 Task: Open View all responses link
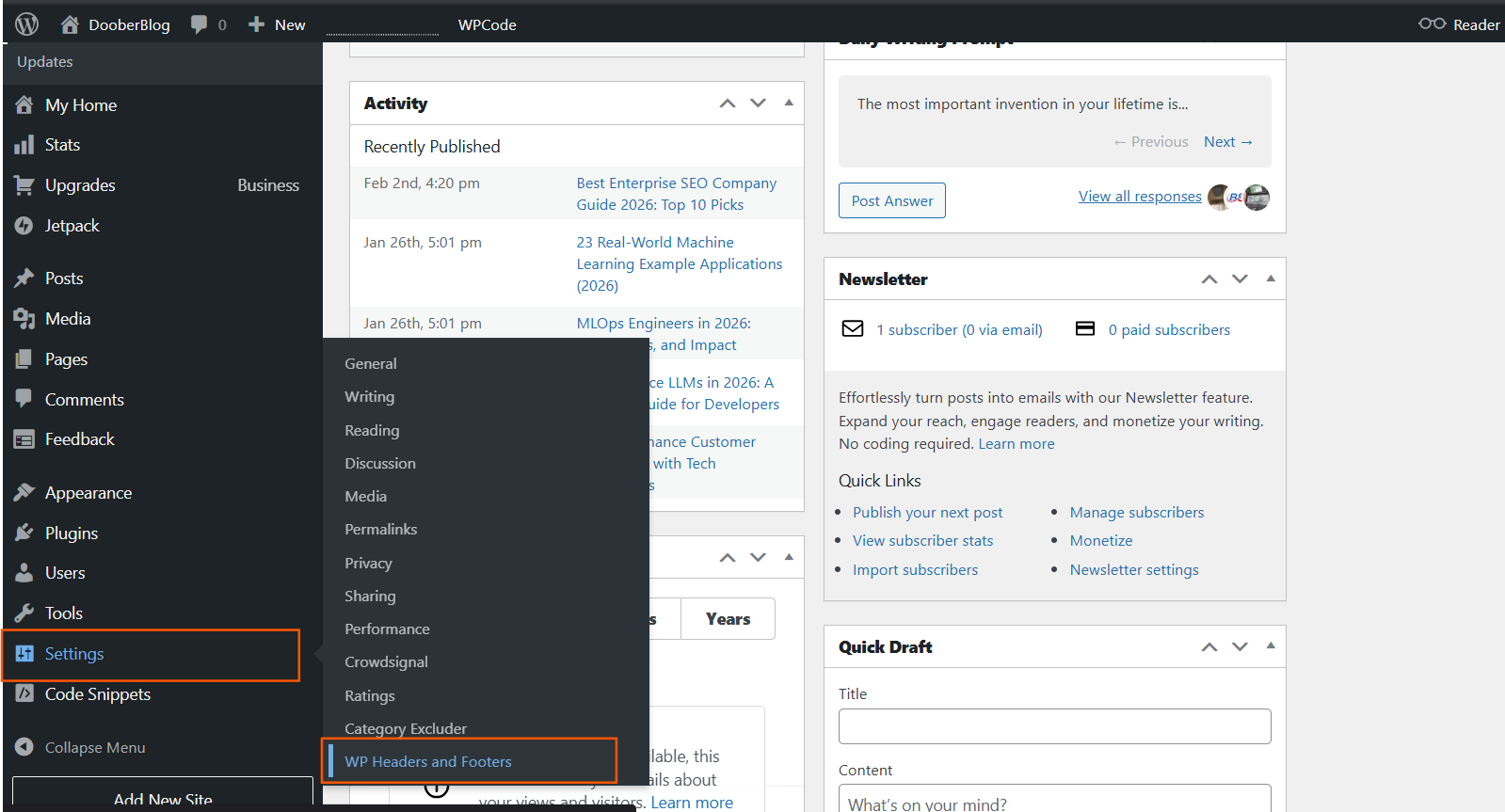pos(1140,196)
